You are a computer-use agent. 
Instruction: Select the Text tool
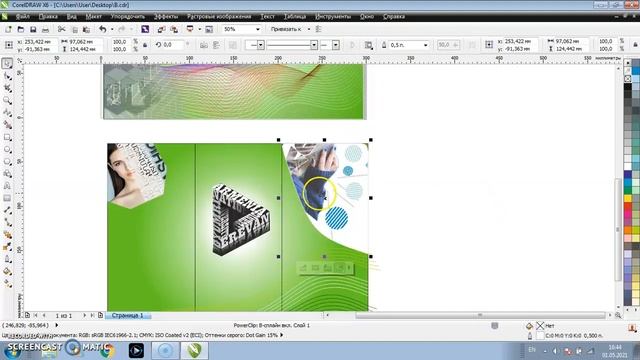(x=7, y=186)
